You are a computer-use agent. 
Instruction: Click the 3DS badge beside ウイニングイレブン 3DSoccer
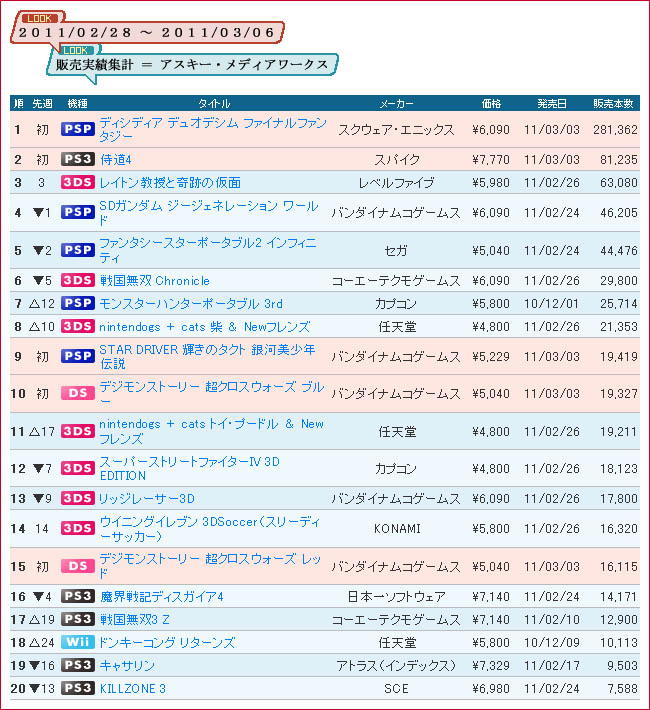78,528
